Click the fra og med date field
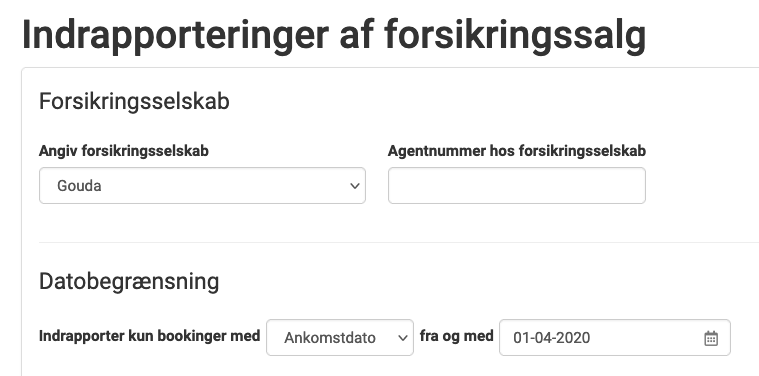The width and height of the screenshot is (759, 376). [x=615, y=338]
